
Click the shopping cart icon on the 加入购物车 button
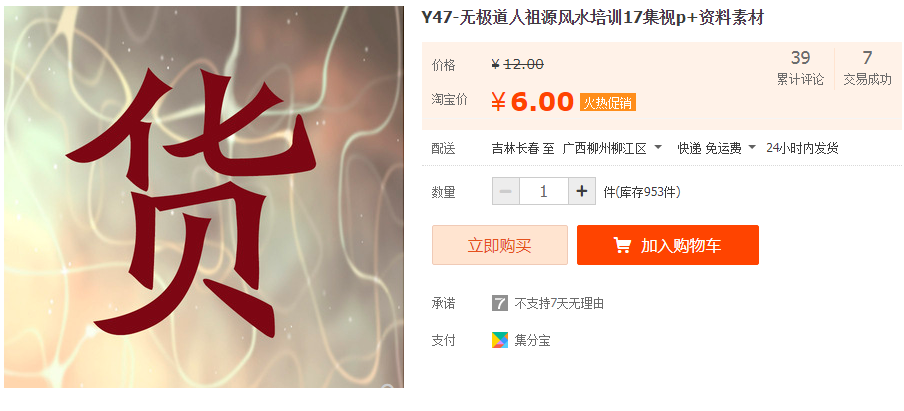point(622,245)
